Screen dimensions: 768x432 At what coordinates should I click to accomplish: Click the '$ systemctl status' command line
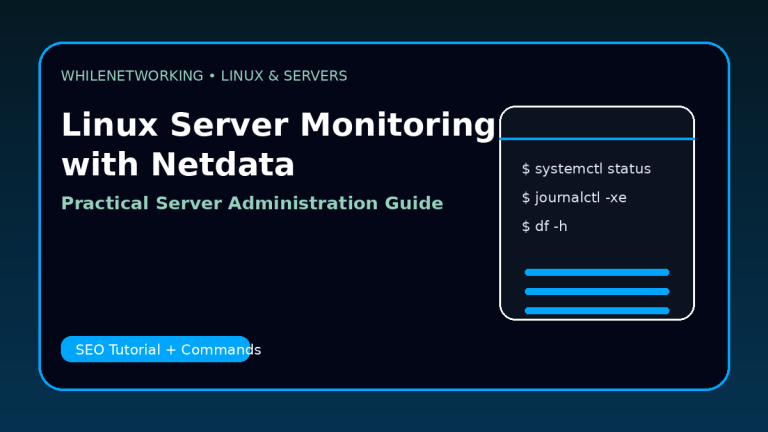[x=586, y=169]
